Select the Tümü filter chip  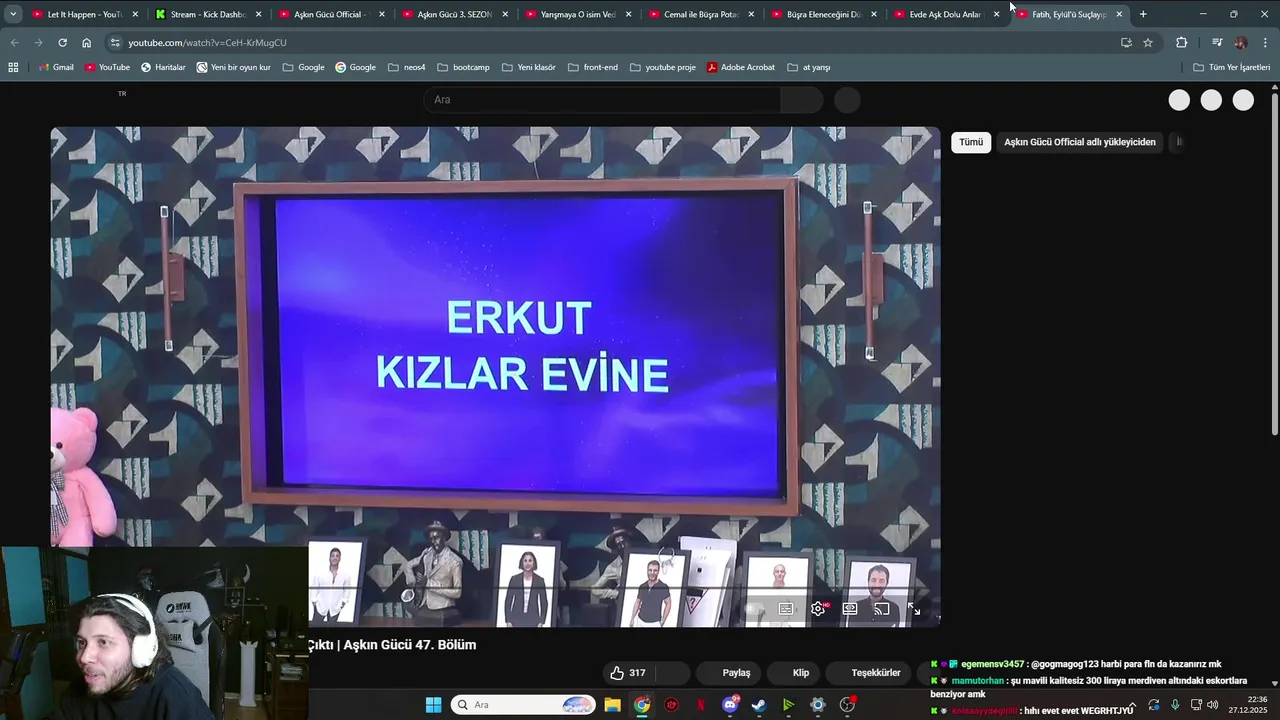pos(971,142)
